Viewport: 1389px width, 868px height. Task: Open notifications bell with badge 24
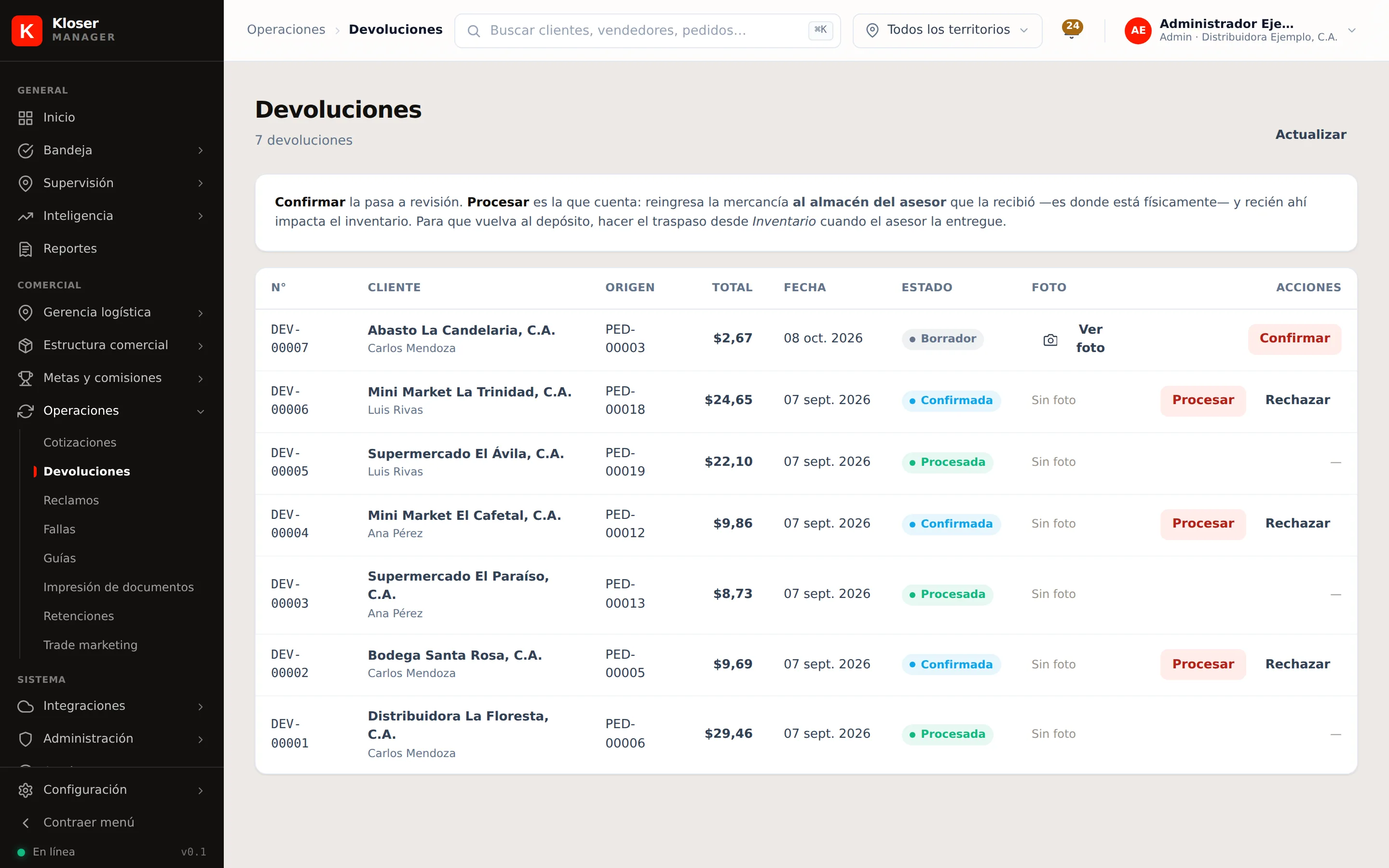tap(1071, 29)
